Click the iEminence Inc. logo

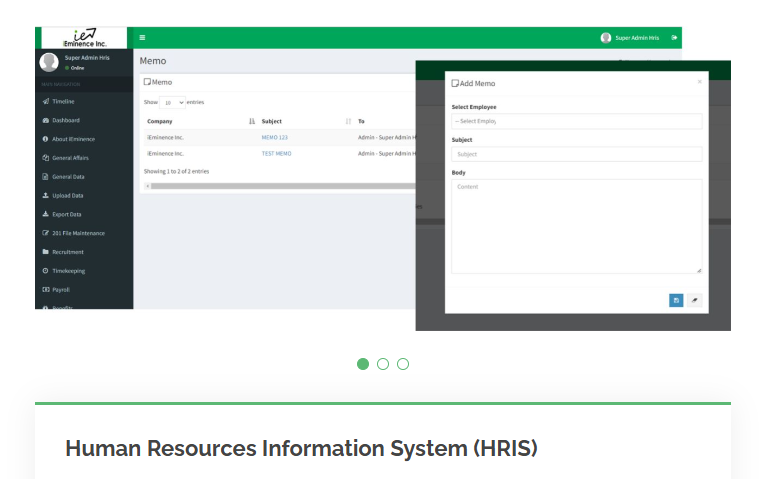click(85, 37)
